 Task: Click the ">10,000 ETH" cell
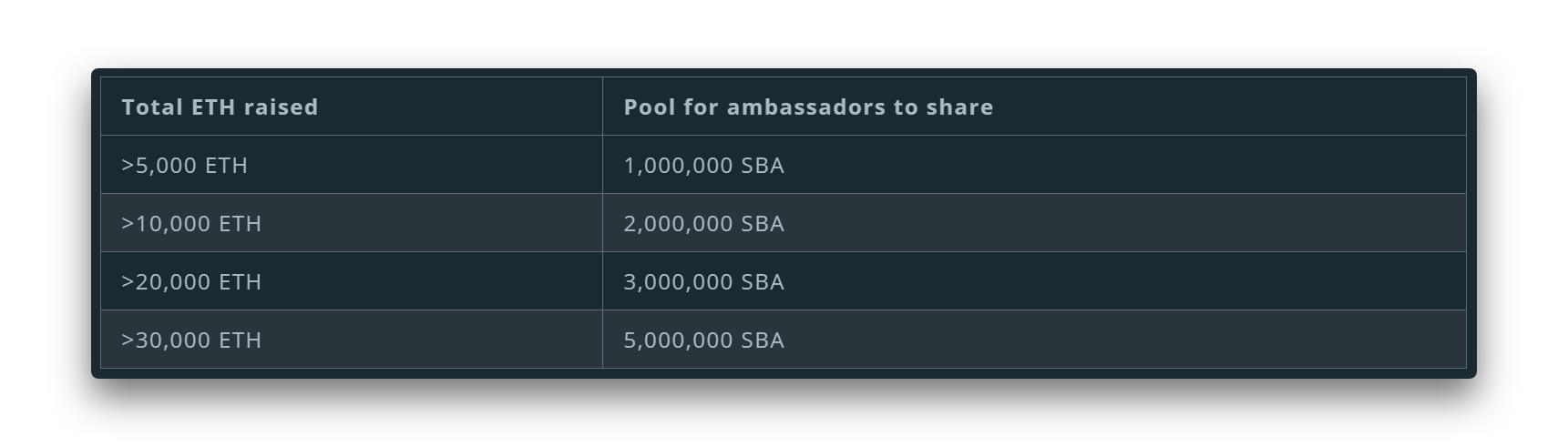[191, 223]
